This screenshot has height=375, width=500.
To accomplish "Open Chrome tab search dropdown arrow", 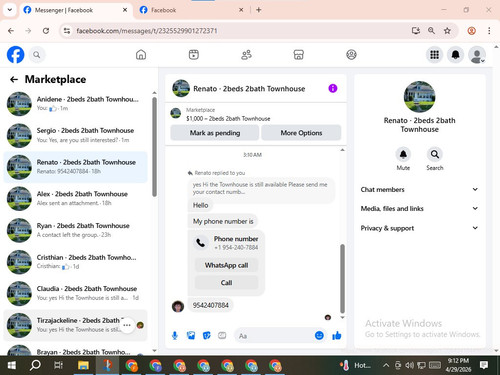I will [x=10, y=10].
